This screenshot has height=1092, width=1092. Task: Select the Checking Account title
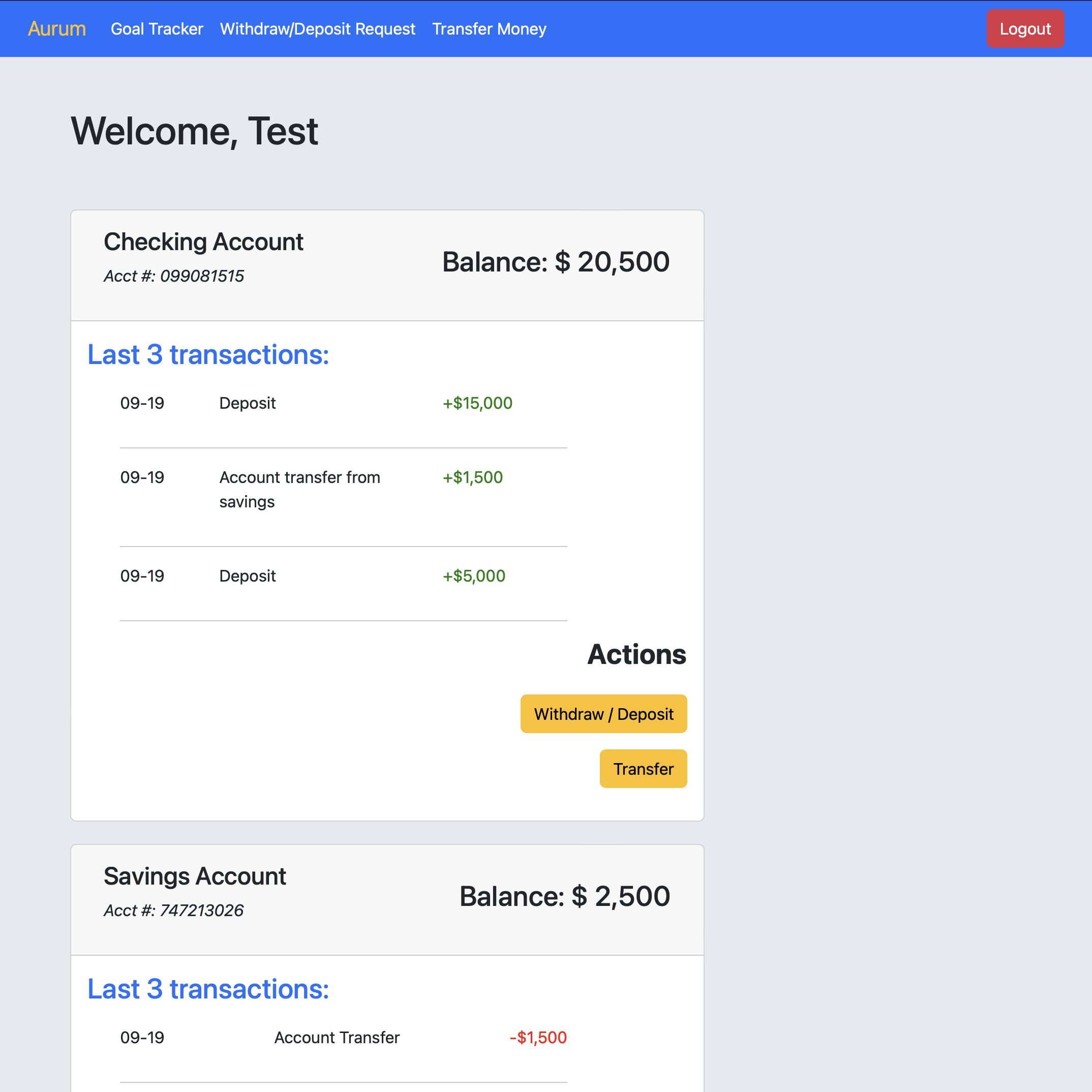[203, 241]
